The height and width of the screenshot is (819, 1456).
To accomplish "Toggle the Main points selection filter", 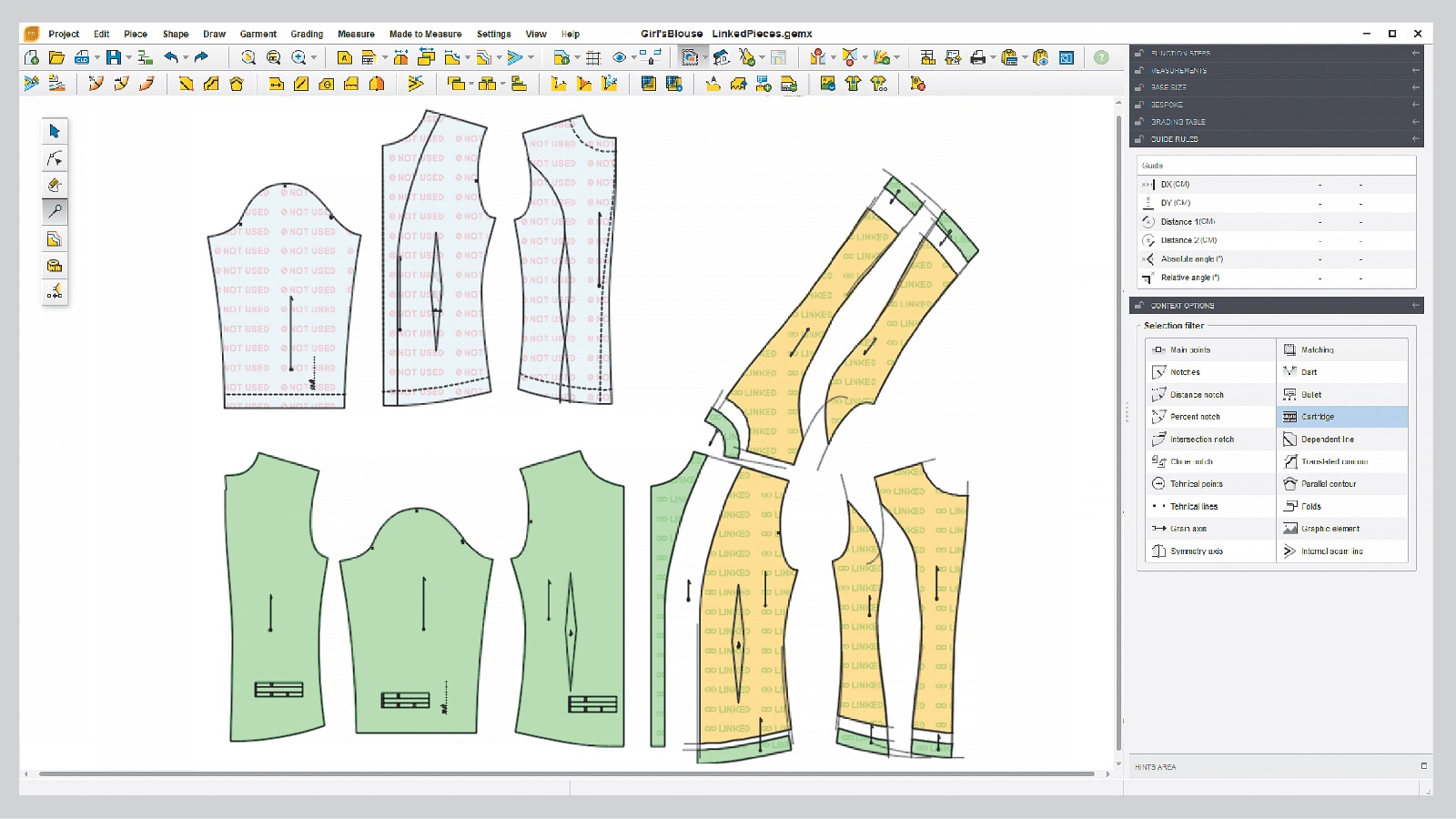I will (x=1210, y=349).
